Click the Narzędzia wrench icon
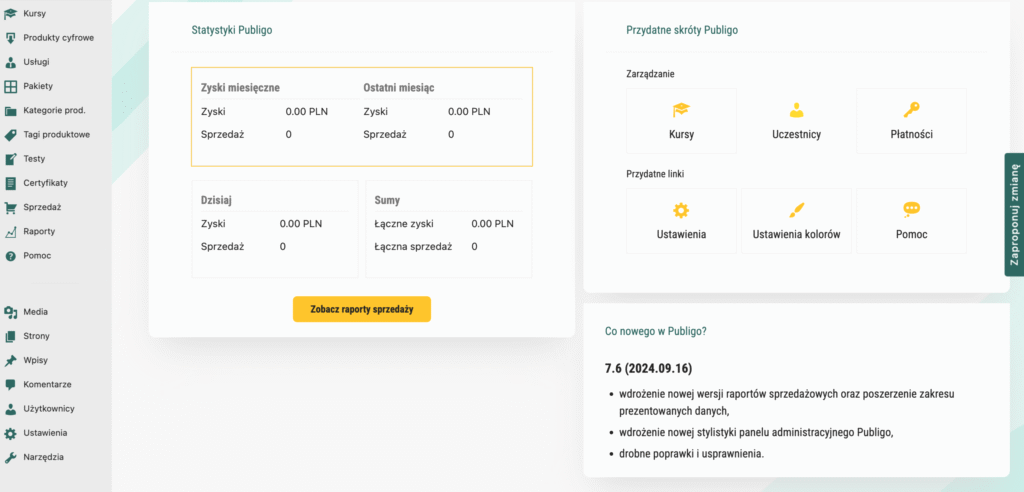 point(10,457)
